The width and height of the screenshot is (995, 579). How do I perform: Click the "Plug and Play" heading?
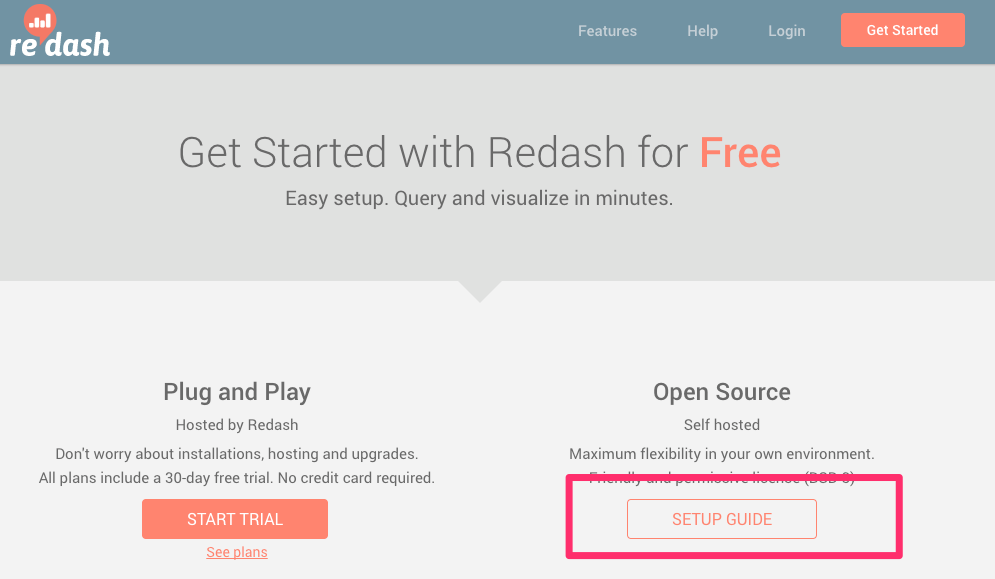coord(237,392)
